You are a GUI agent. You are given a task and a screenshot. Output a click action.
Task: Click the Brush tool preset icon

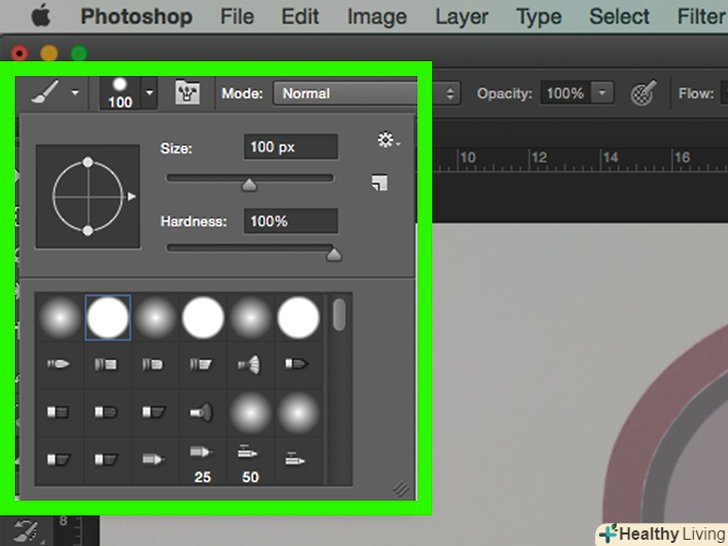45,92
